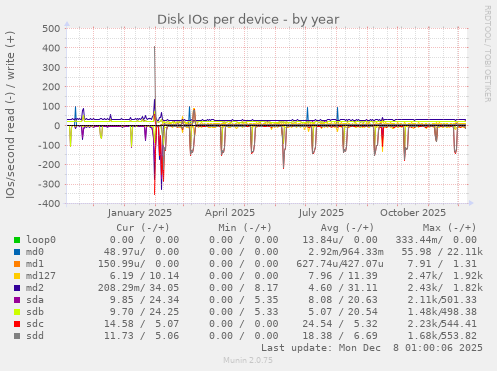Click the 'January 2025' x-axis label
The width and height of the screenshot is (497, 371).
click(140, 213)
